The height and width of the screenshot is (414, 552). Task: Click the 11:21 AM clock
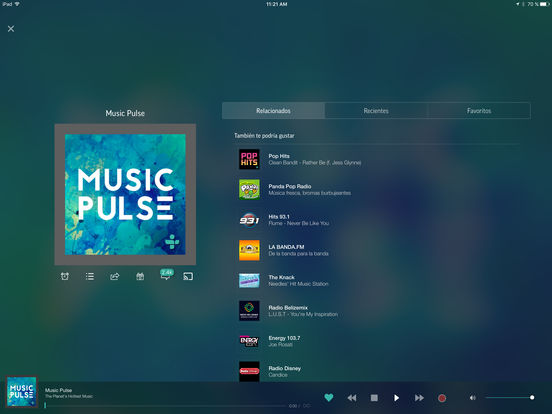tap(276, 4)
